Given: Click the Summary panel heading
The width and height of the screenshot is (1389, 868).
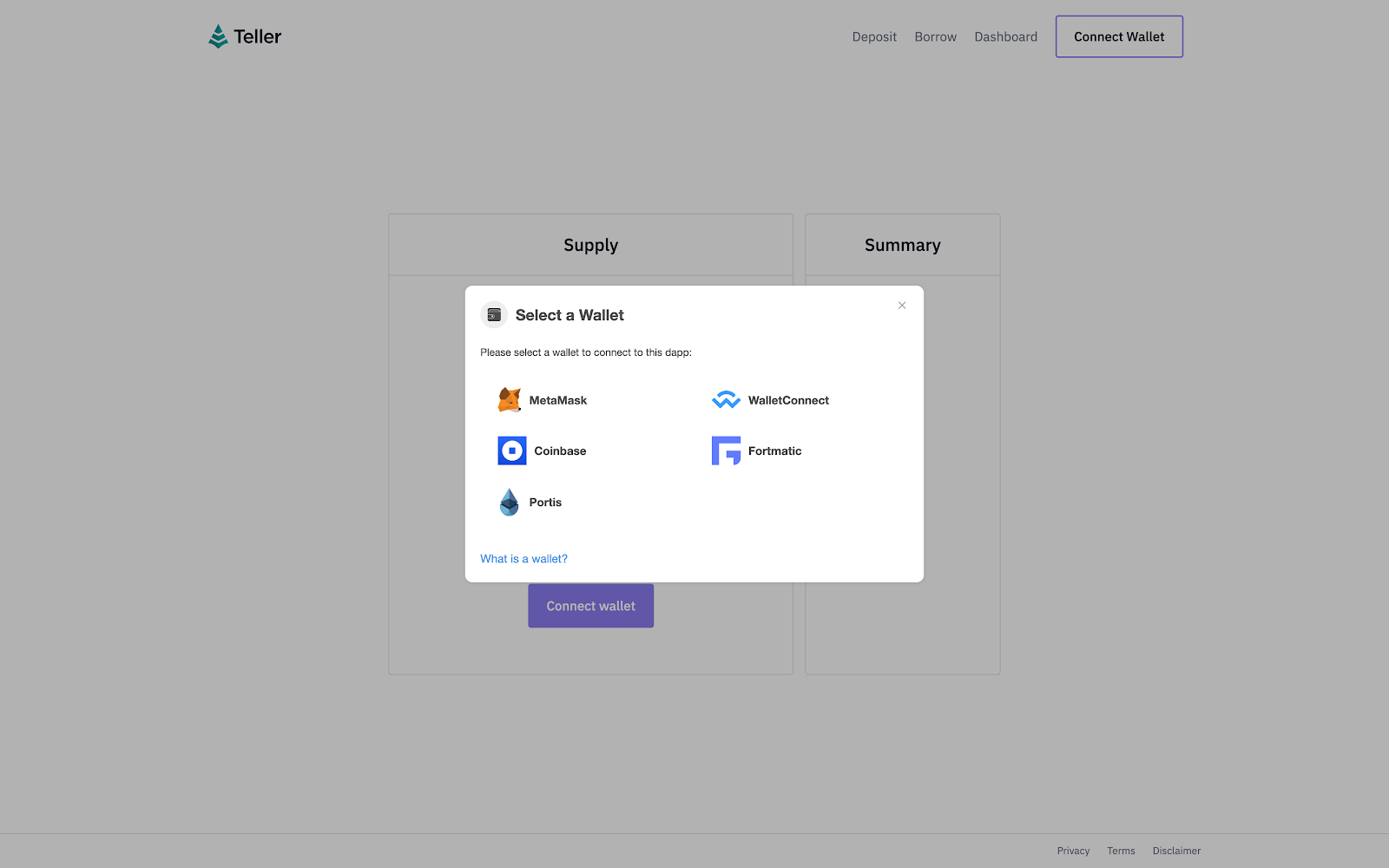Looking at the screenshot, I should coord(903,246).
